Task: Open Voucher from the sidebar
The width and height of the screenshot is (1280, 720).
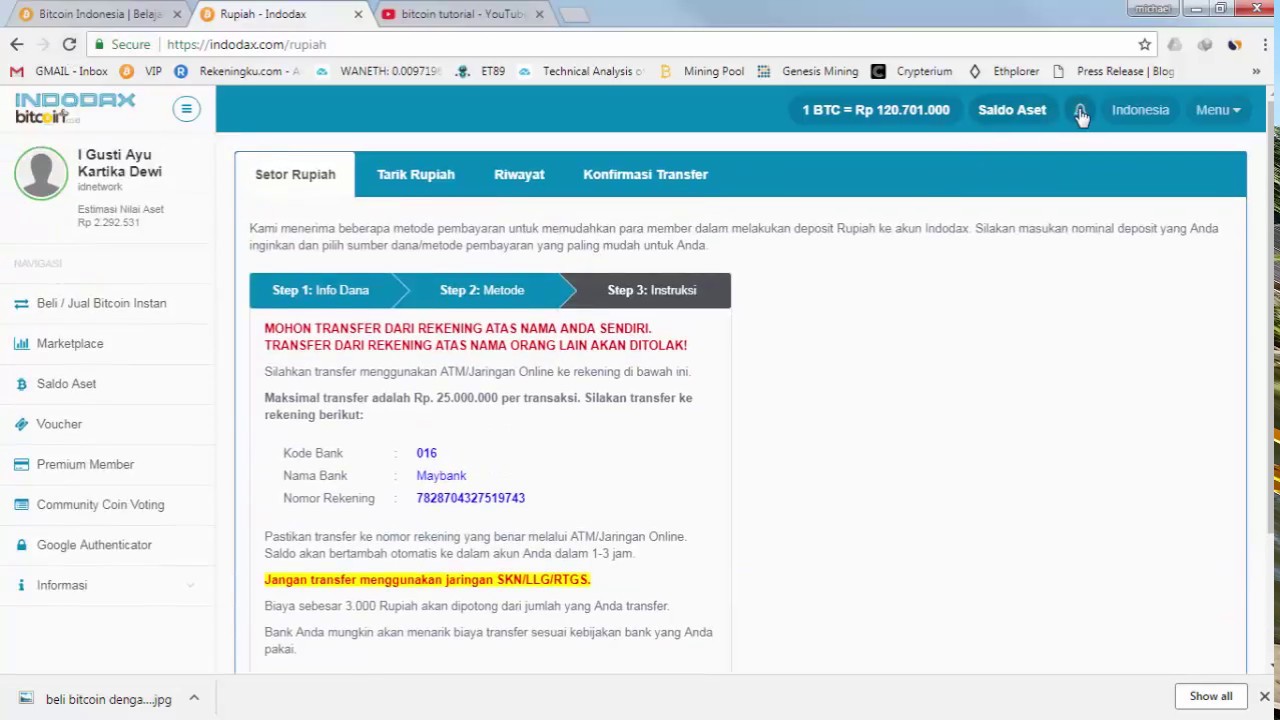Action: pyautogui.click(x=59, y=424)
